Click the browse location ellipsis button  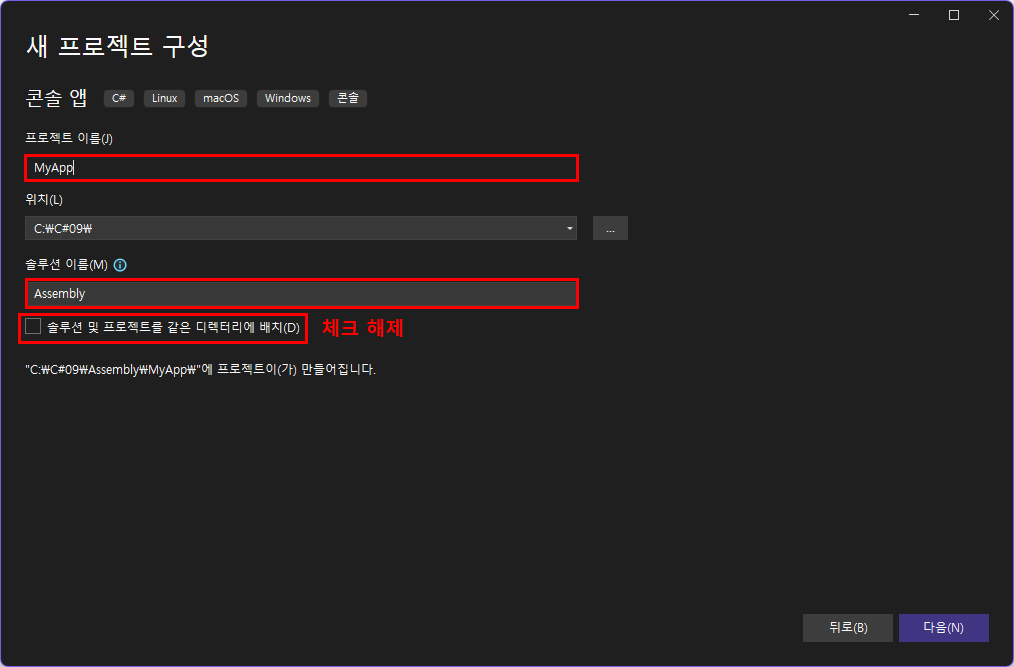(610, 228)
